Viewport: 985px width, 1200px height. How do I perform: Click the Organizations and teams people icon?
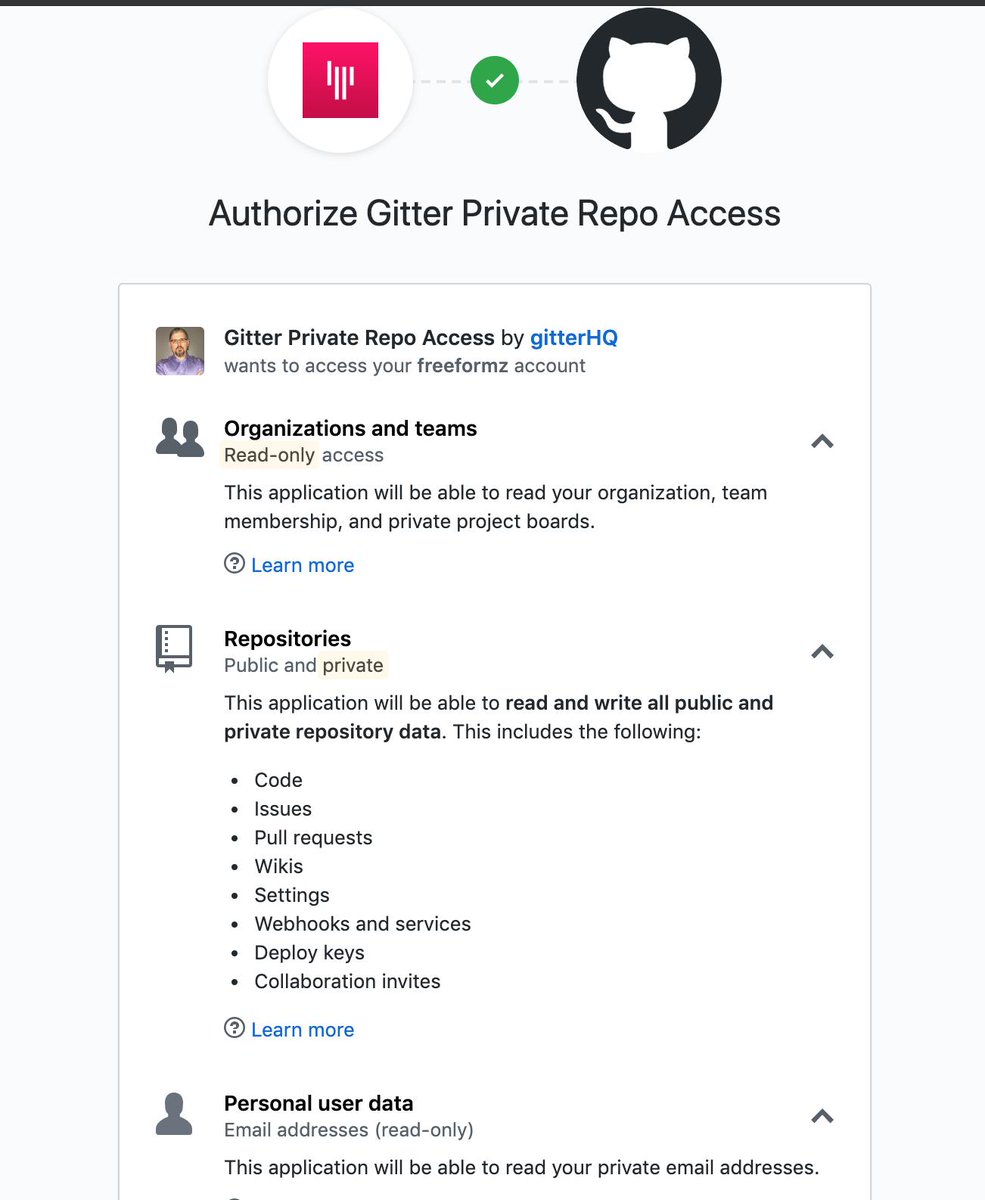coord(180,438)
